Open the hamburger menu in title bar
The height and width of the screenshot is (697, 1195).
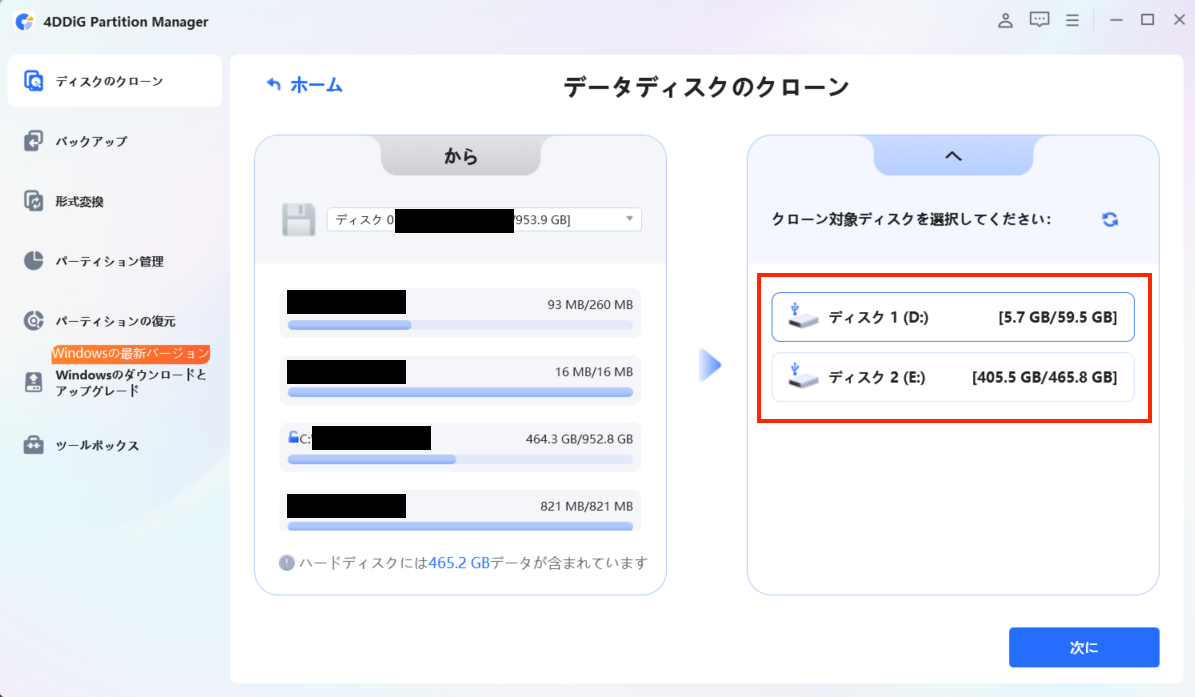[x=1072, y=20]
